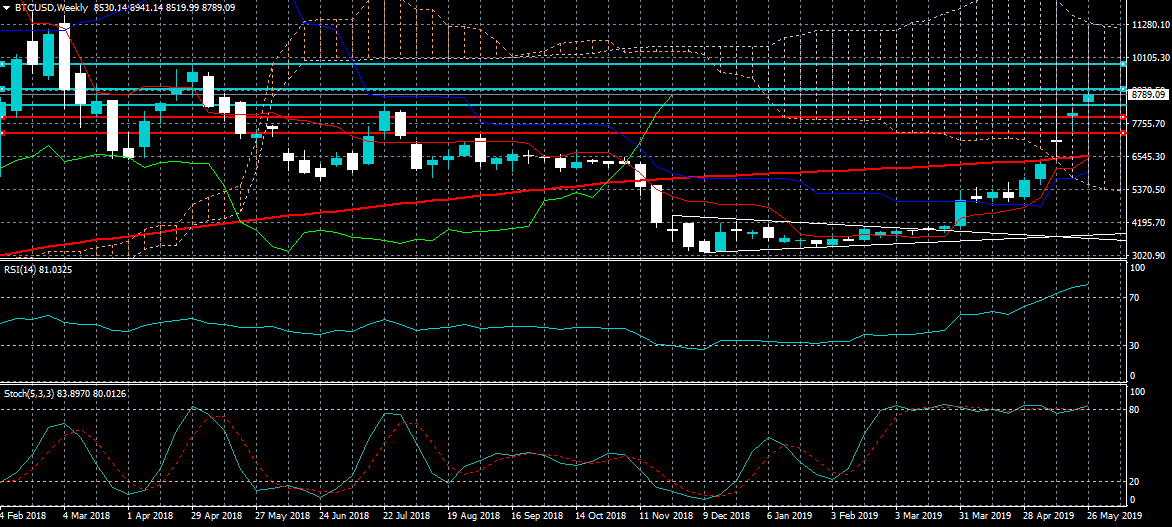Screen dimensions: 1172x527
Task: Click the 3 Feb 2019 date label
Action: coord(854,516)
